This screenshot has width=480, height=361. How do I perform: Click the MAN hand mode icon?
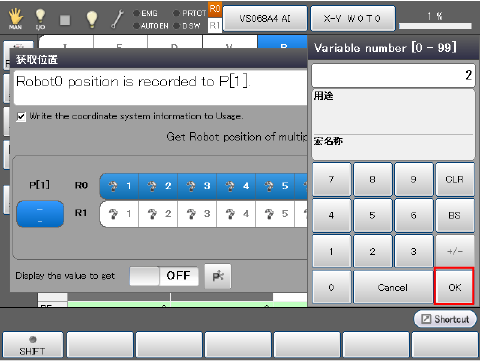click(x=15, y=18)
